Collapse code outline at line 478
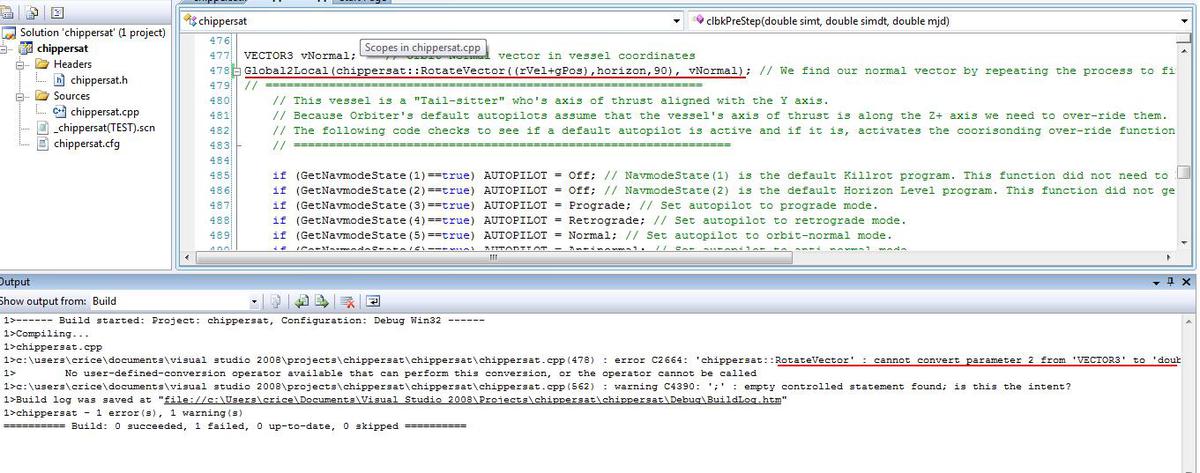The image size is (1200, 473). (x=236, y=71)
